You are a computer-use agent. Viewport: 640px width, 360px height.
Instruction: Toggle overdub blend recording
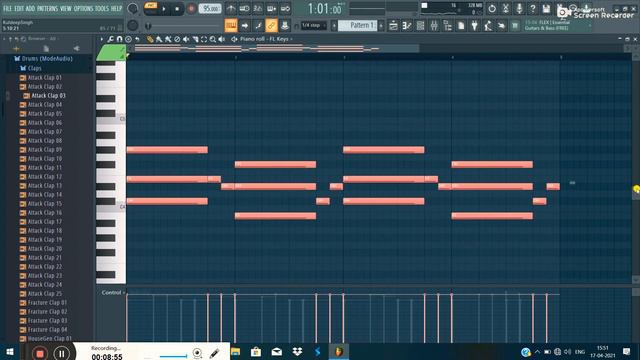[271, 8]
